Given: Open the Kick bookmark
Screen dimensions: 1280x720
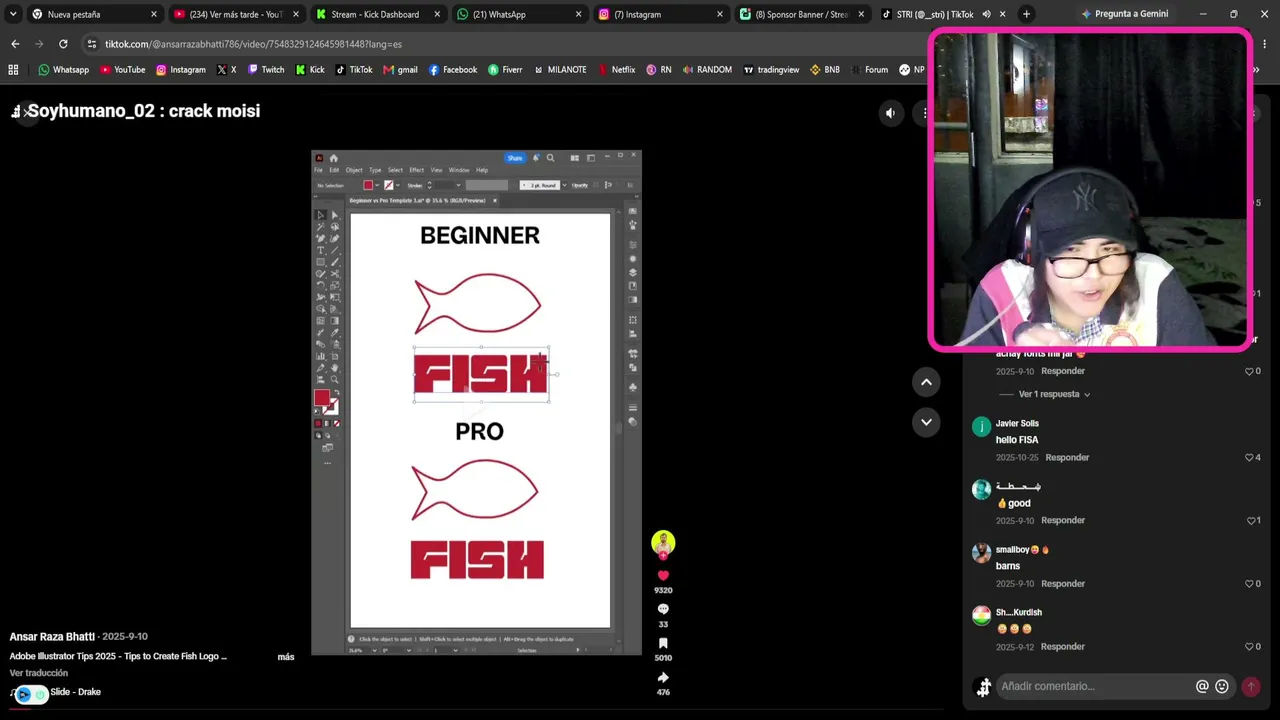Looking at the screenshot, I should (x=309, y=70).
